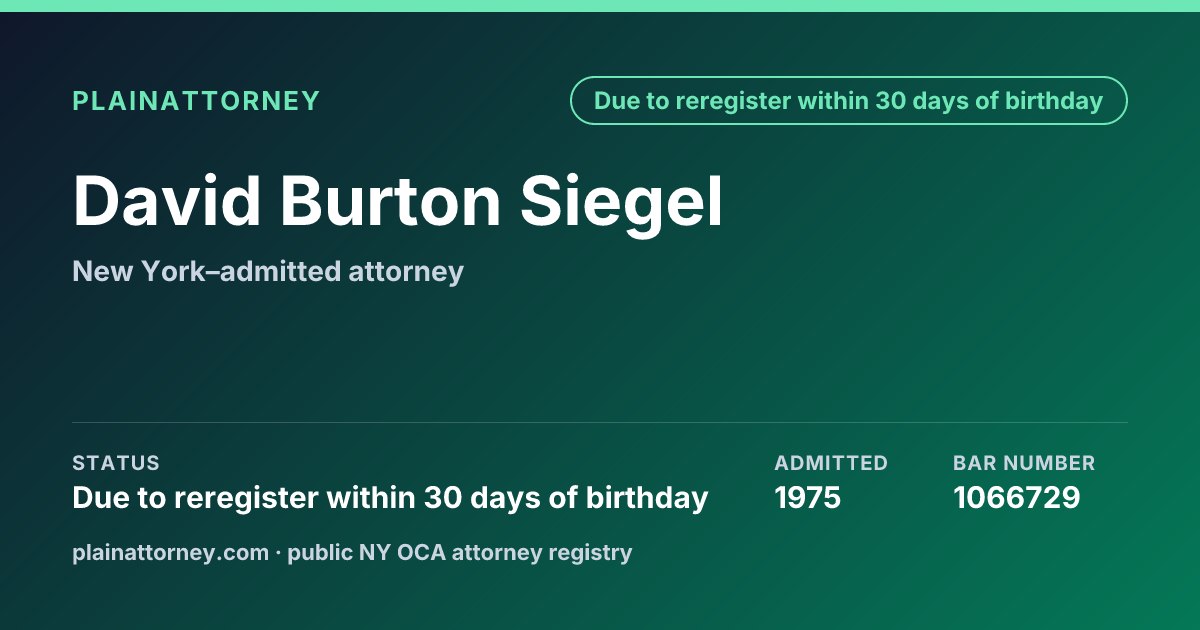Image resolution: width=1200 pixels, height=630 pixels.
Task: Select the bold status value under STATUS
Action: tap(390, 497)
